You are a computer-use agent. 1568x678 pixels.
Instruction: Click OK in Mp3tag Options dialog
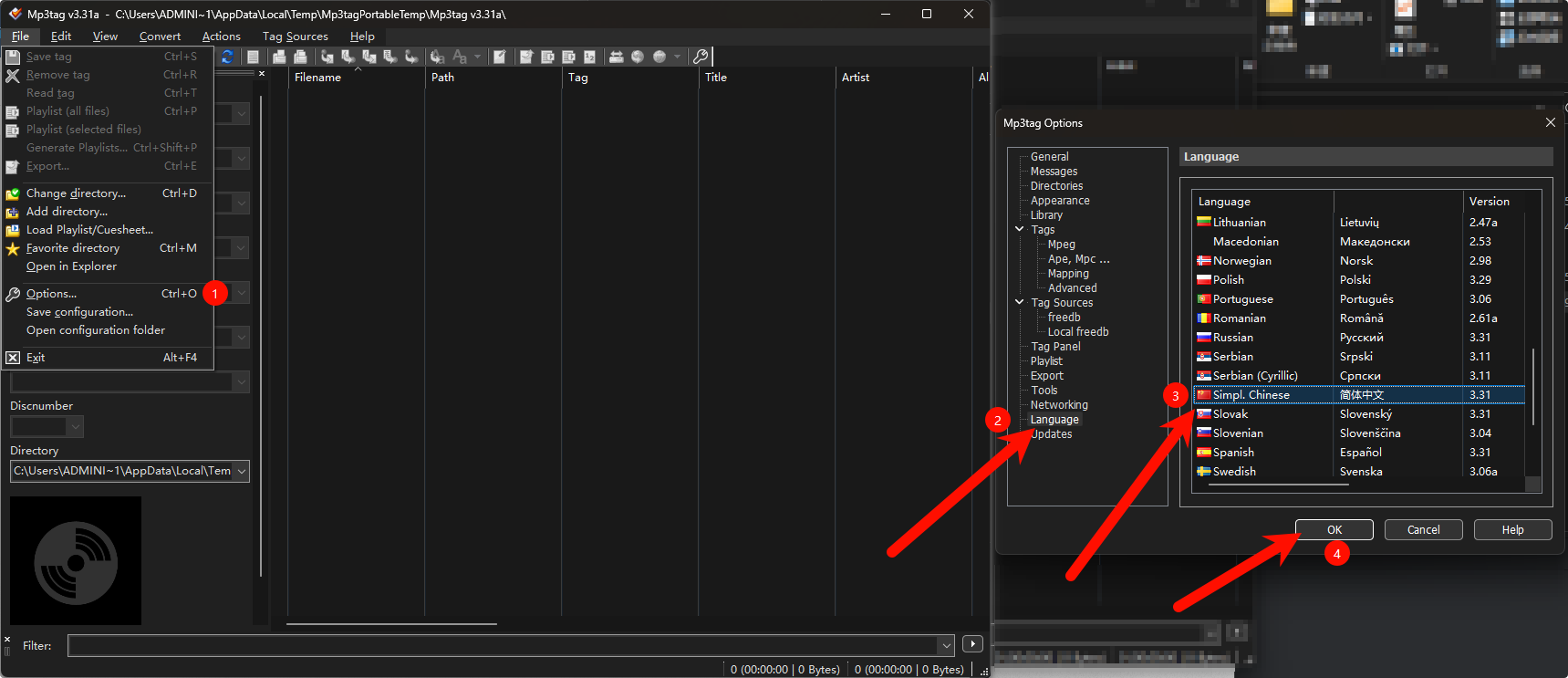[1334, 530]
